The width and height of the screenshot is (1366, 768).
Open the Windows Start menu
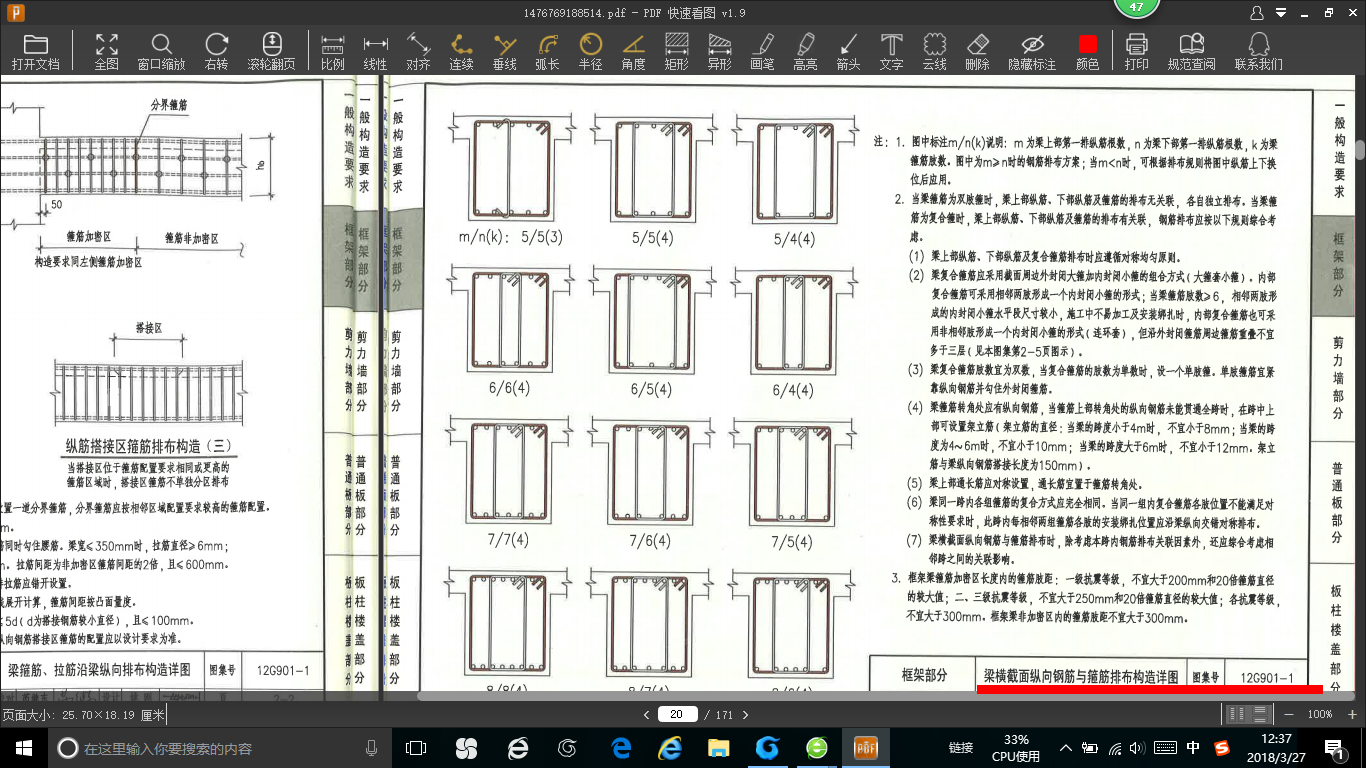coord(23,747)
